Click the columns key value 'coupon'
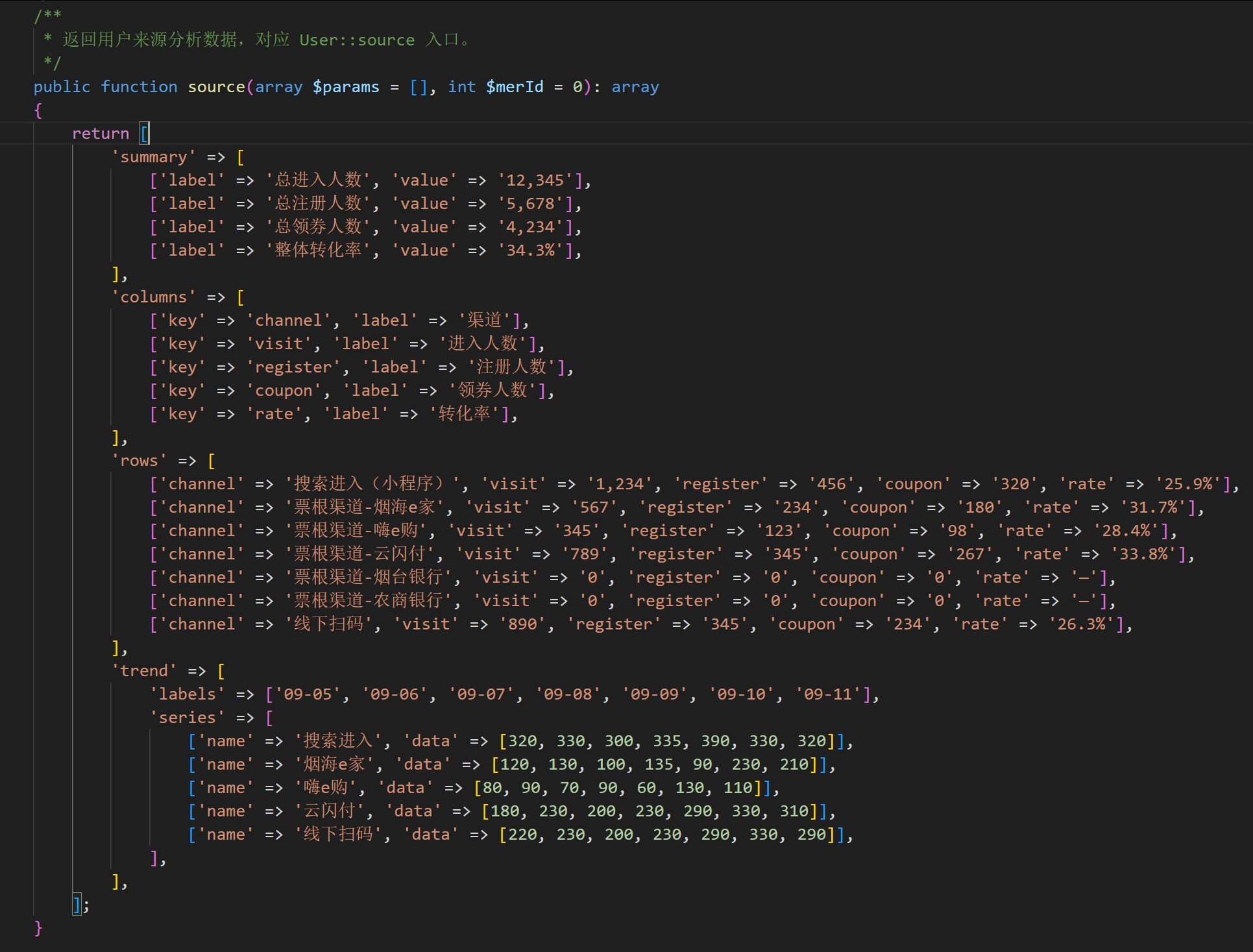The height and width of the screenshot is (952, 1253). click(284, 391)
